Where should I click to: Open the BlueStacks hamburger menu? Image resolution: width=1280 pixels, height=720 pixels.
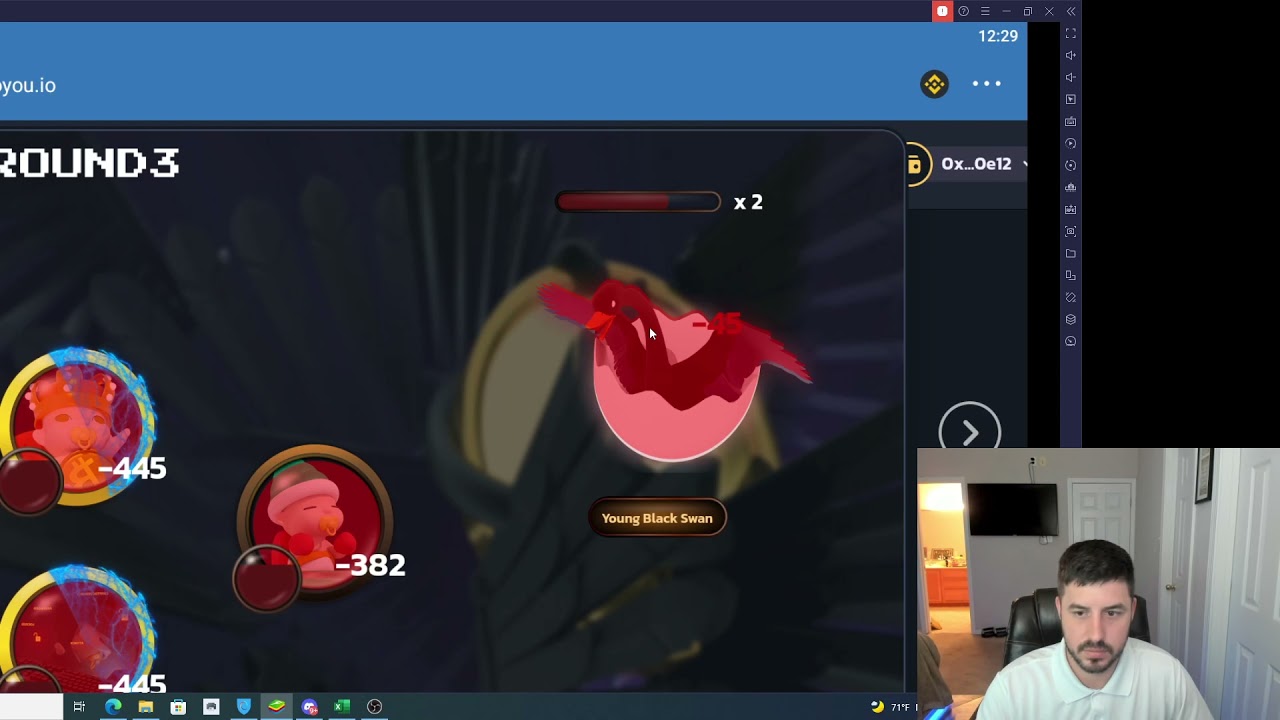(x=985, y=11)
